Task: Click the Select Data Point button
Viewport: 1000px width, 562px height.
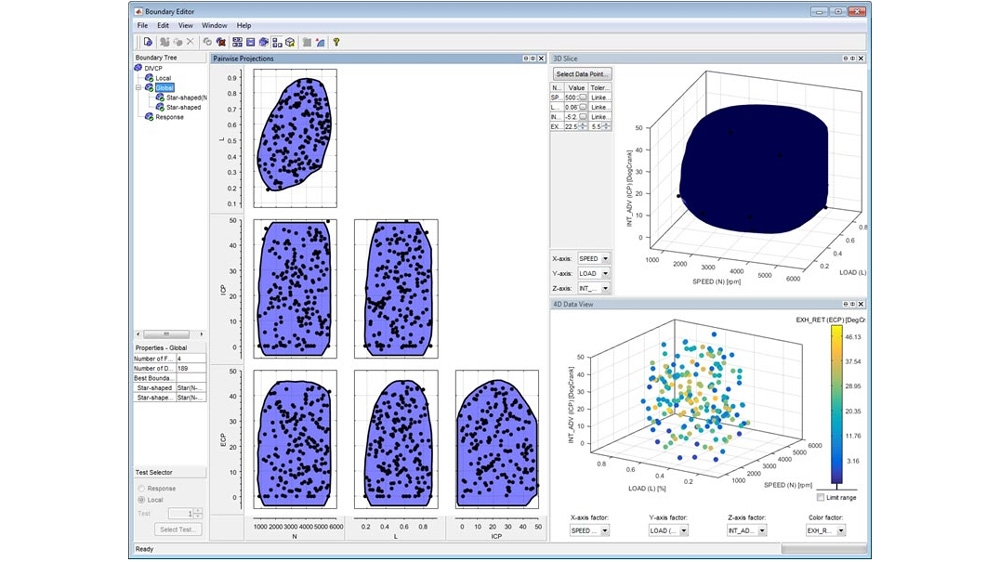Action: pos(581,74)
